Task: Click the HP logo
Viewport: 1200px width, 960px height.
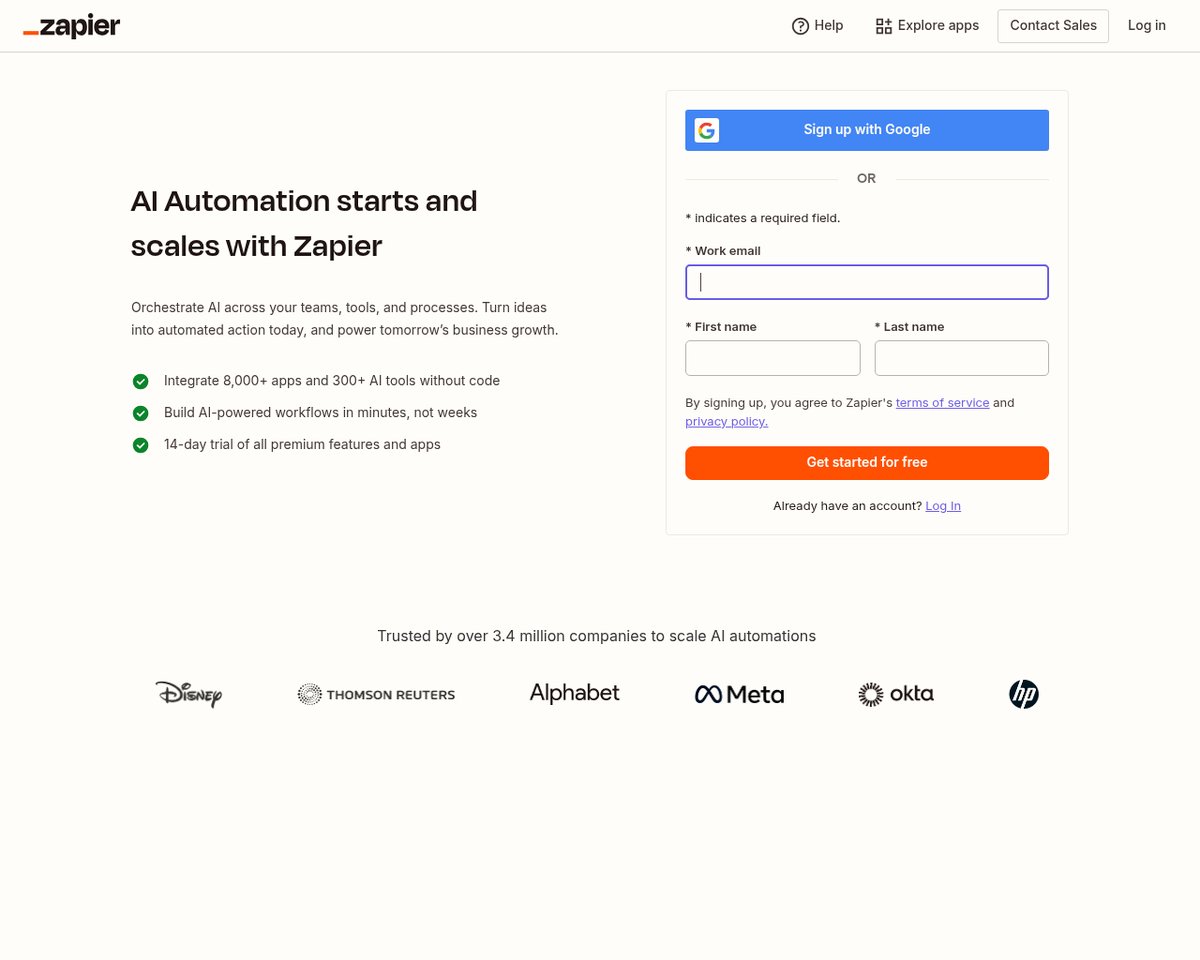Action: tap(1024, 694)
